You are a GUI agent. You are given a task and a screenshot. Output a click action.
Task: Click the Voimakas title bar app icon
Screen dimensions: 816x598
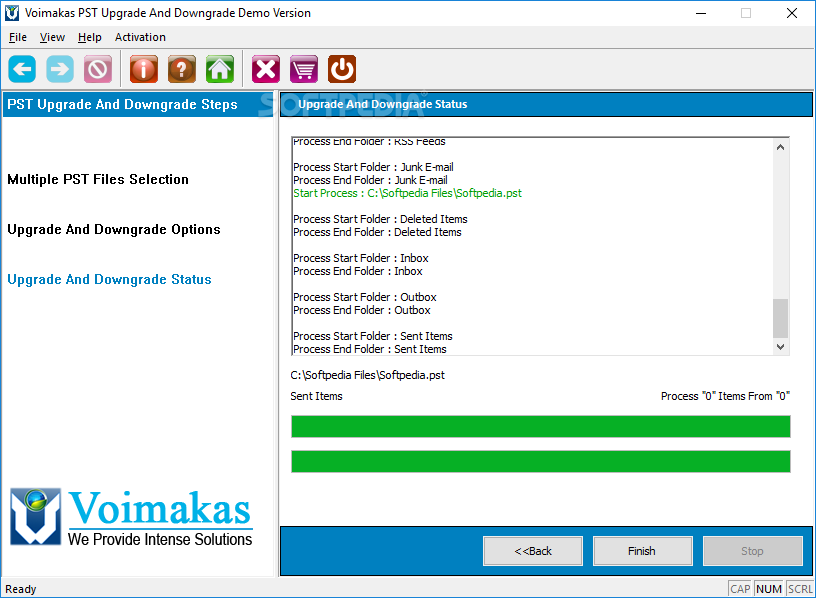[12, 13]
